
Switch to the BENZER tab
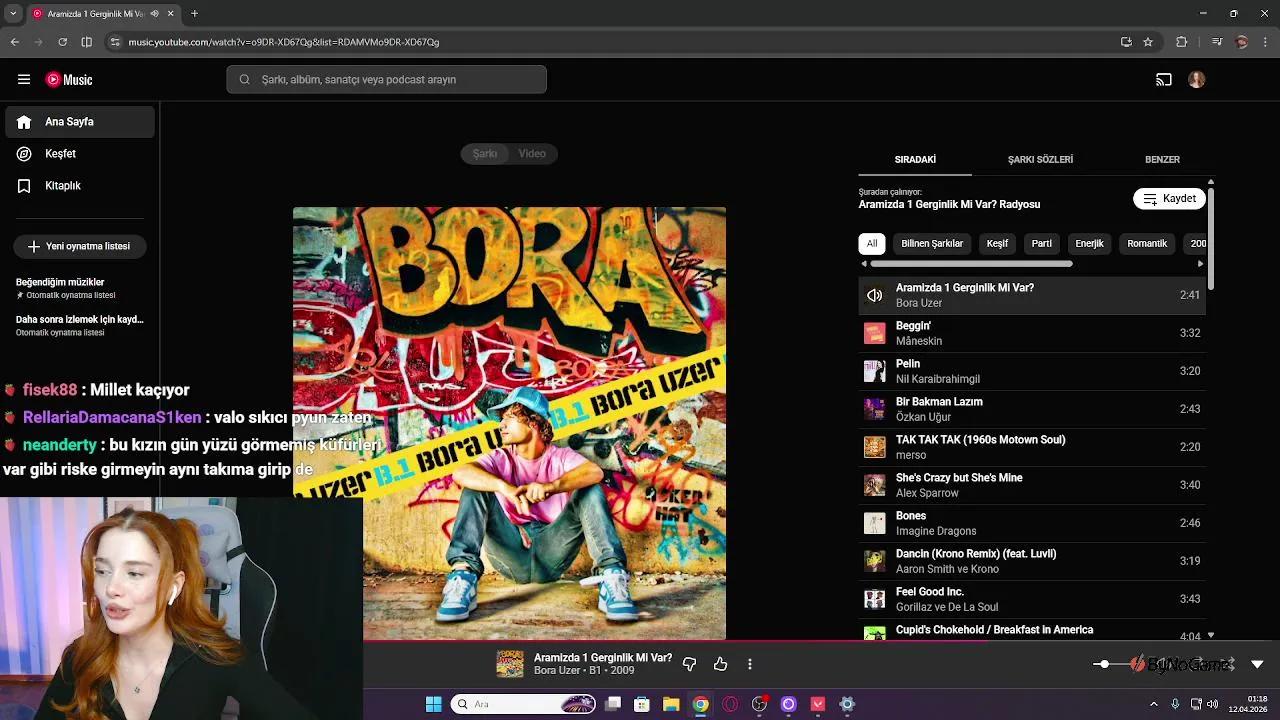1162,160
